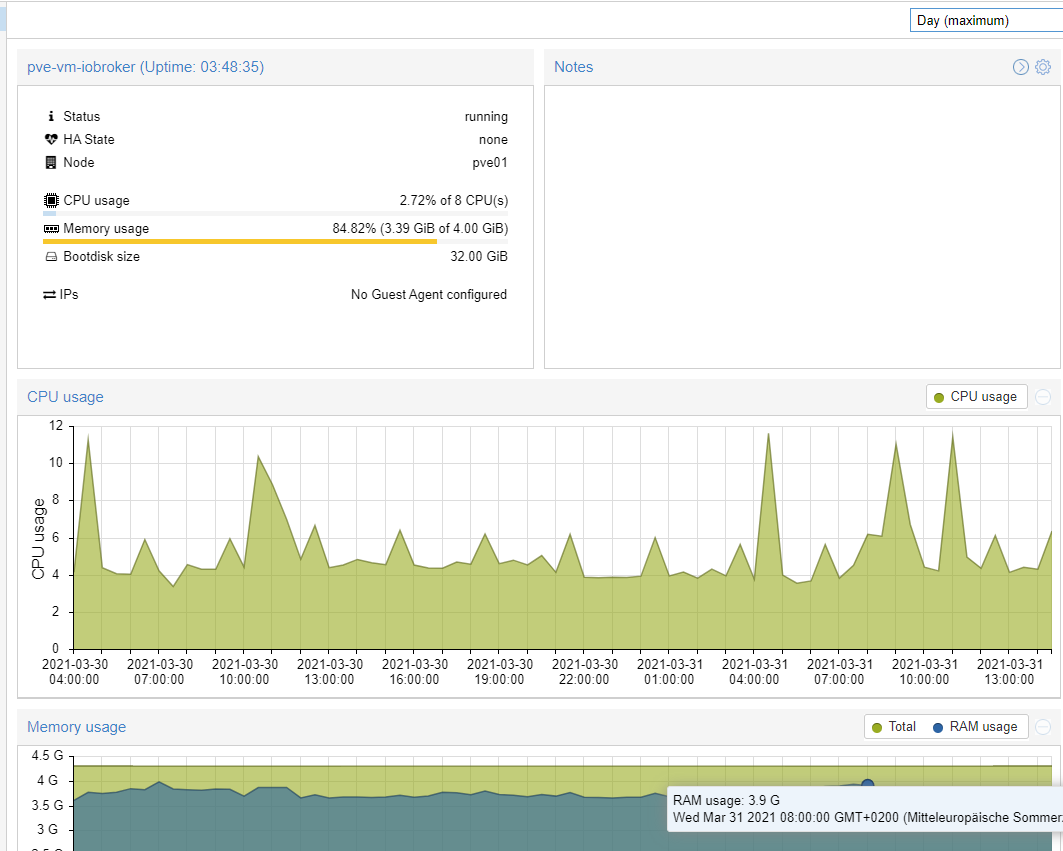
Task: Click the Memory usage RAM icon
Action: [51, 229]
